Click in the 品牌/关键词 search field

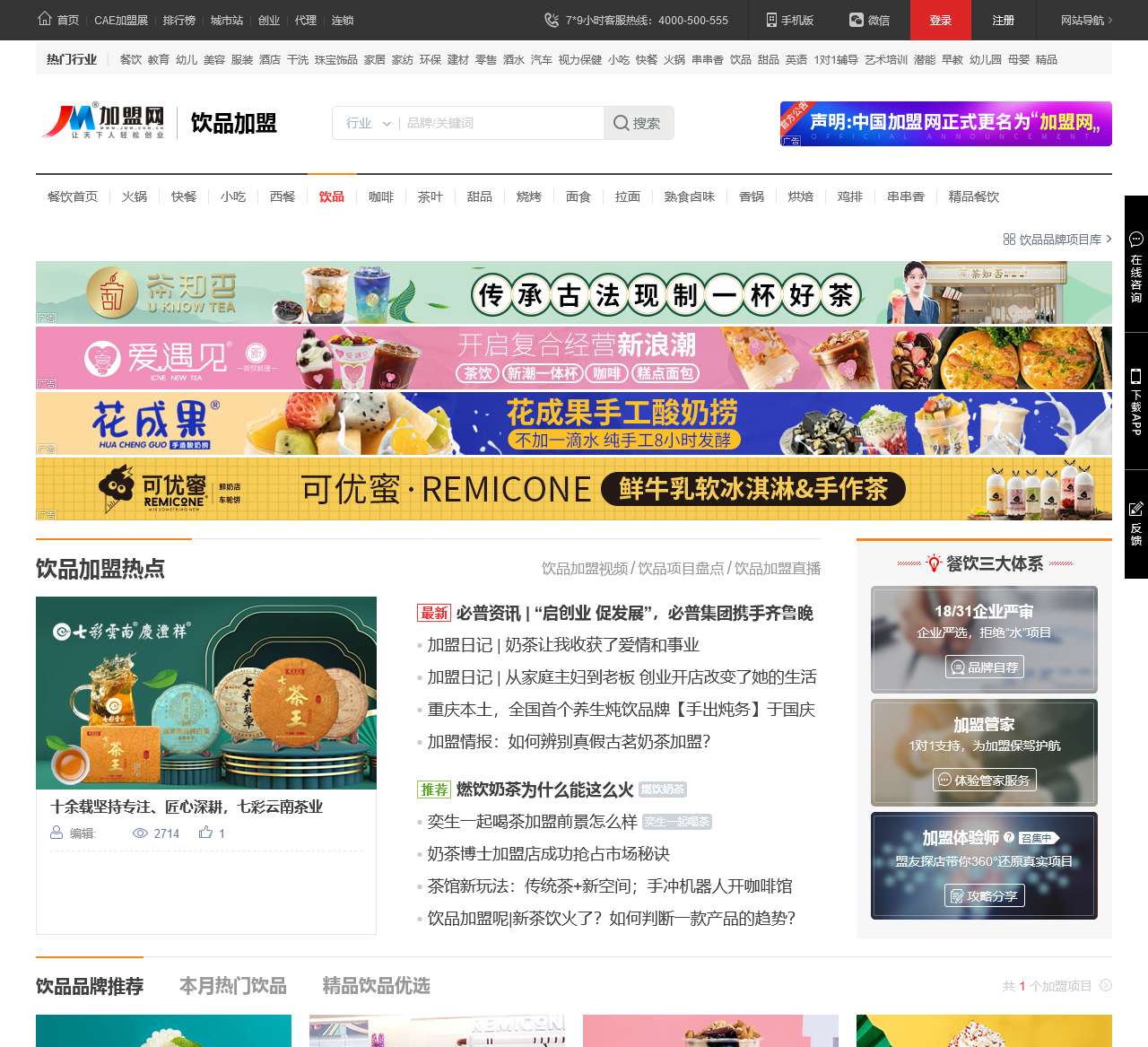(500, 123)
